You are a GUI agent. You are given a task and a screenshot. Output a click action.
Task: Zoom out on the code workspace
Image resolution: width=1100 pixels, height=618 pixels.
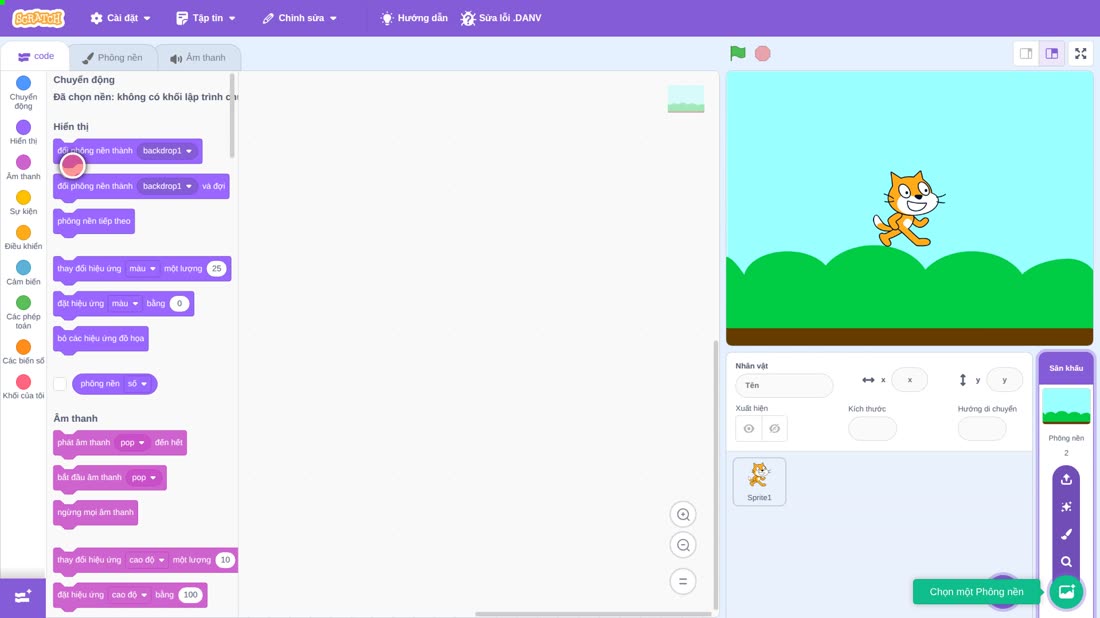point(683,545)
